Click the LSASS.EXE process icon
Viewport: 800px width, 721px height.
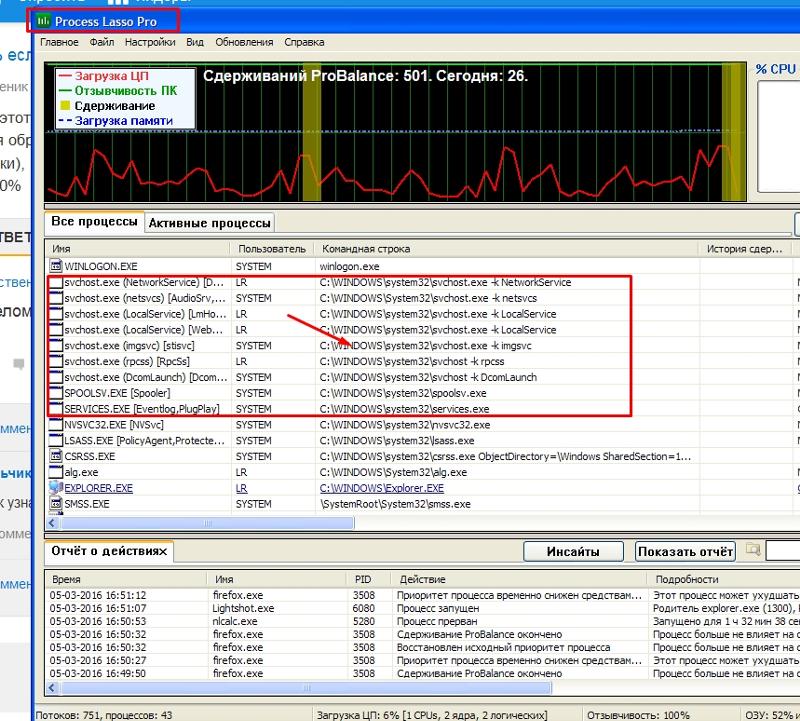click(56, 440)
